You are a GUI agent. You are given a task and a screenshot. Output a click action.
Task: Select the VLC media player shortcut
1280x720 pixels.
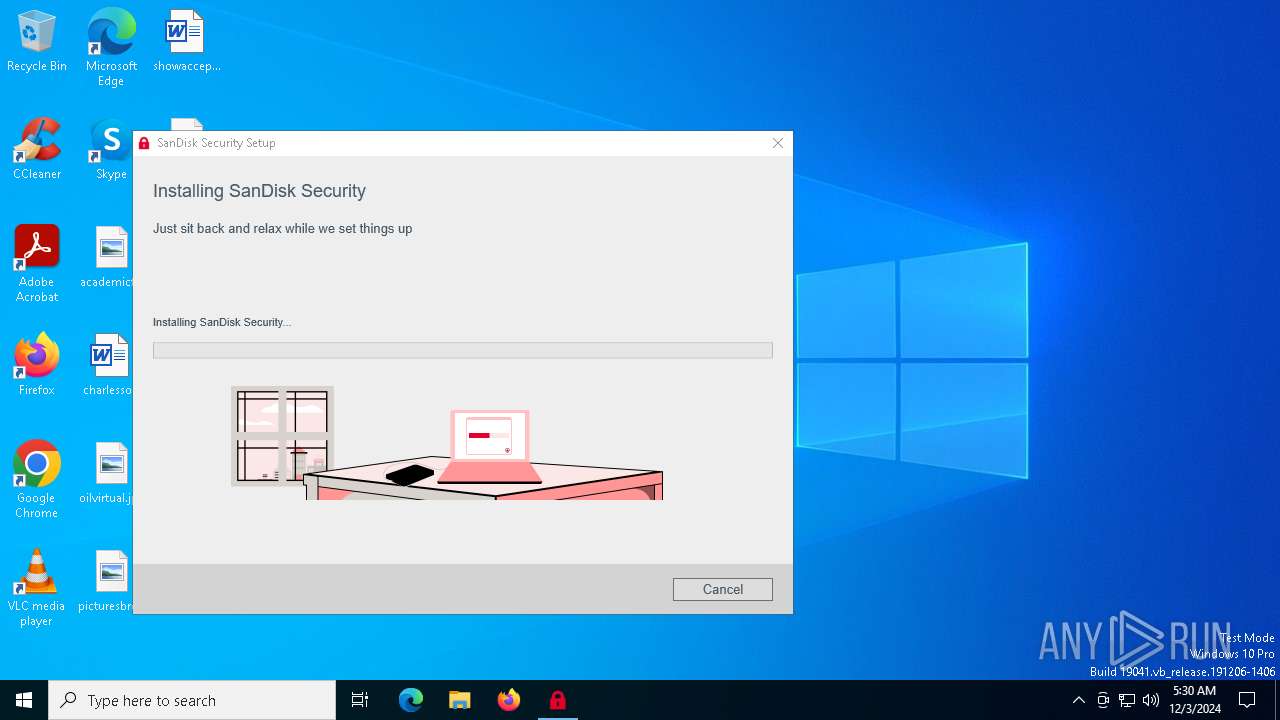tap(37, 587)
